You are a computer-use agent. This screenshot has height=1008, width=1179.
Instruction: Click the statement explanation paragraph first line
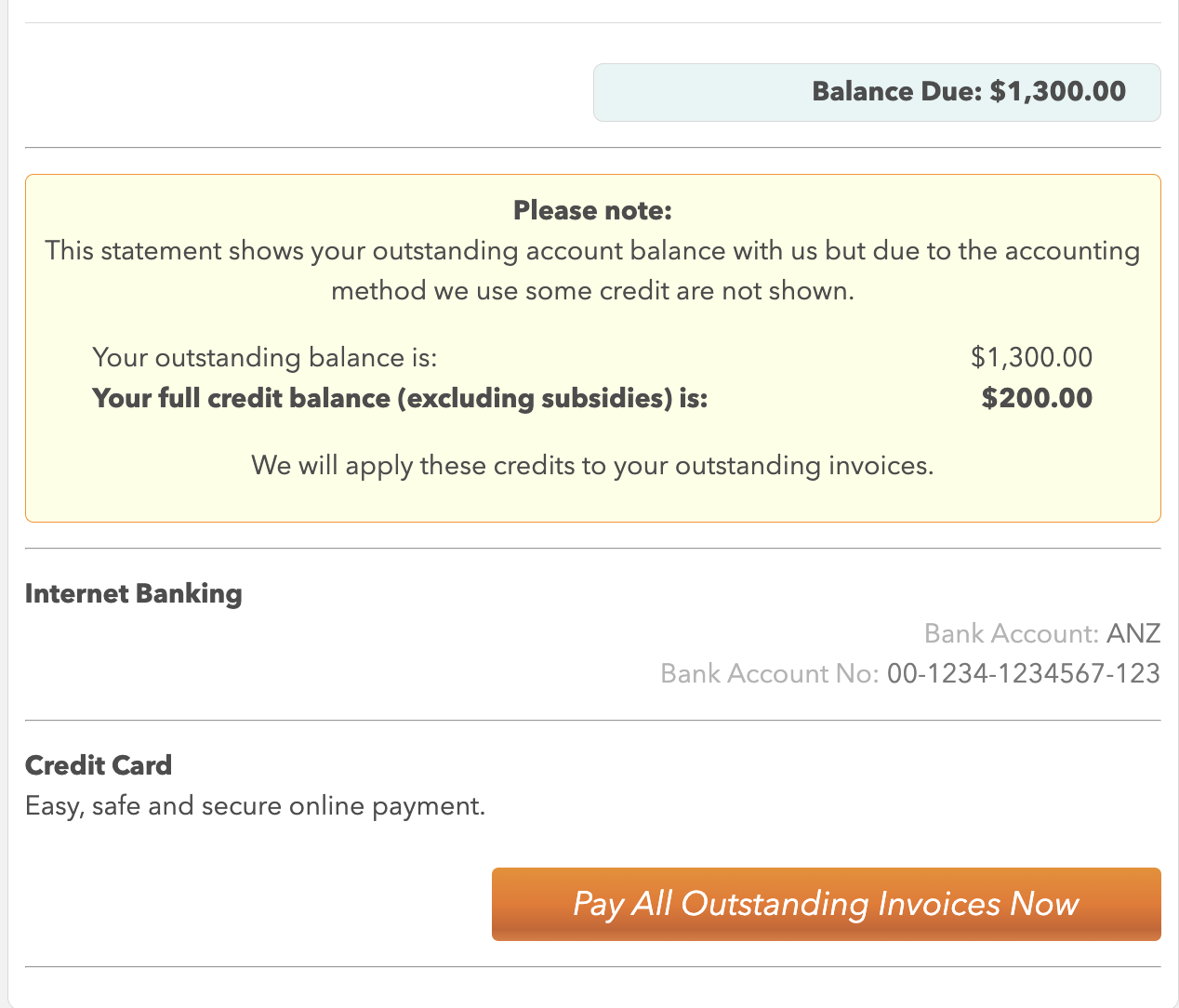[x=592, y=251]
